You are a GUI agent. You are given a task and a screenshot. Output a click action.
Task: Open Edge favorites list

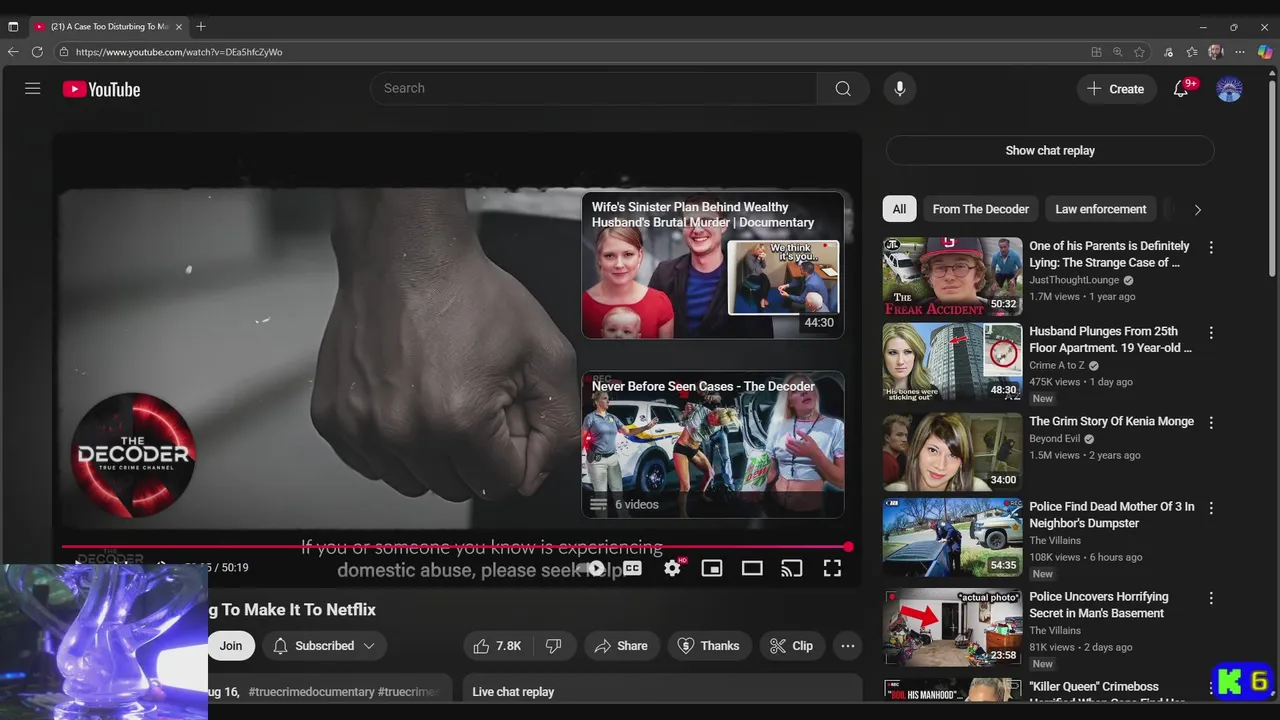pos(1192,52)
